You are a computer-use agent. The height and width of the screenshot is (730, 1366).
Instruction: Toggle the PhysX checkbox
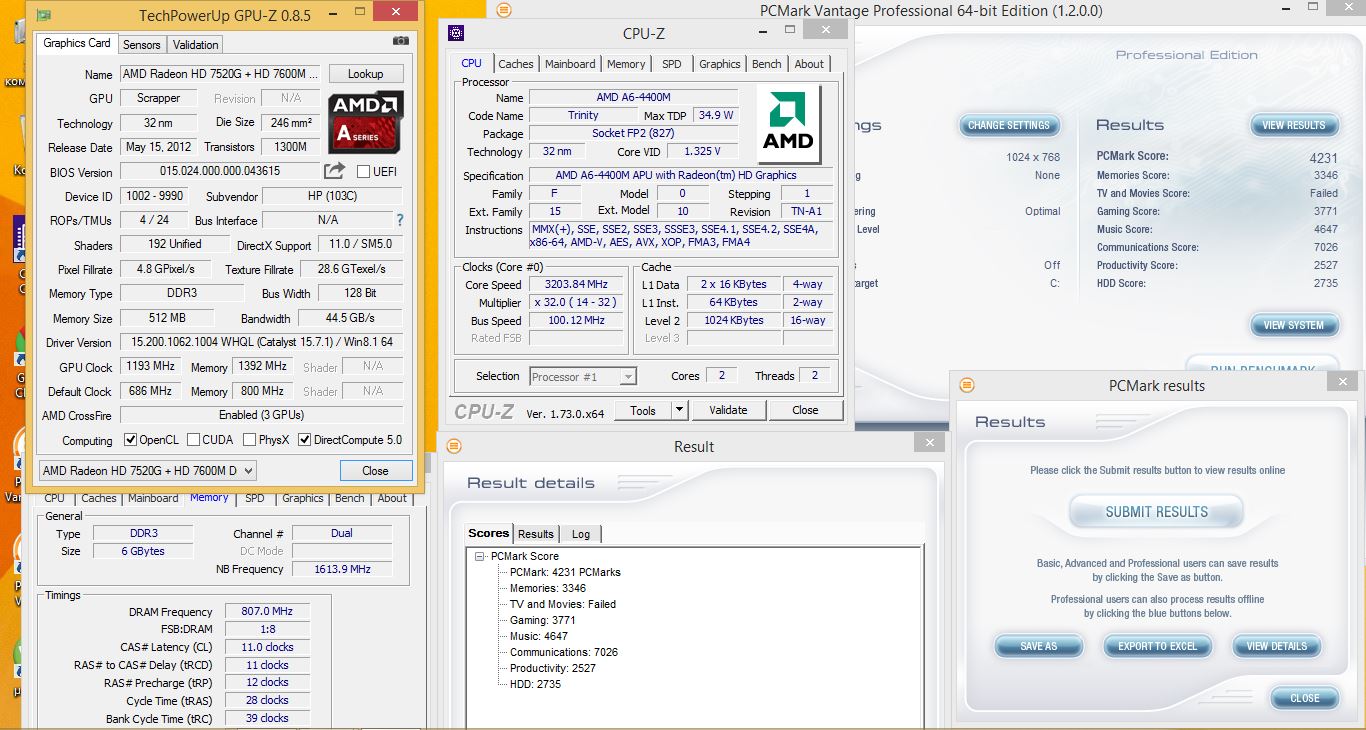pyautogui.click(x=248, y=440)
